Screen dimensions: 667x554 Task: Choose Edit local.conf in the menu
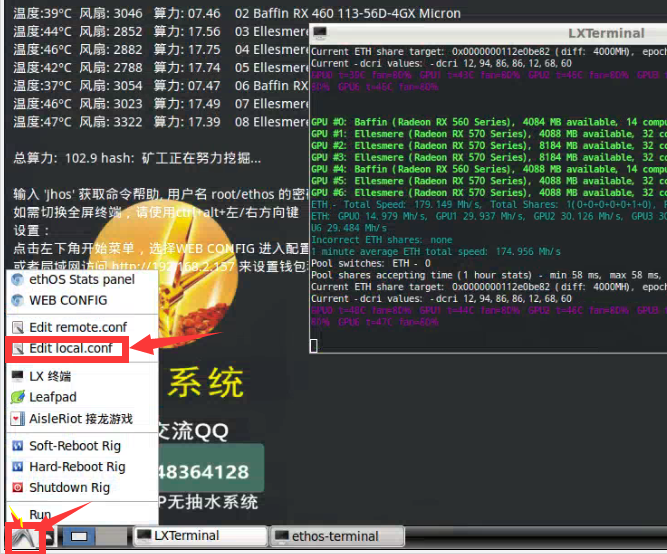pyautogui.click(x=71, y=348)
